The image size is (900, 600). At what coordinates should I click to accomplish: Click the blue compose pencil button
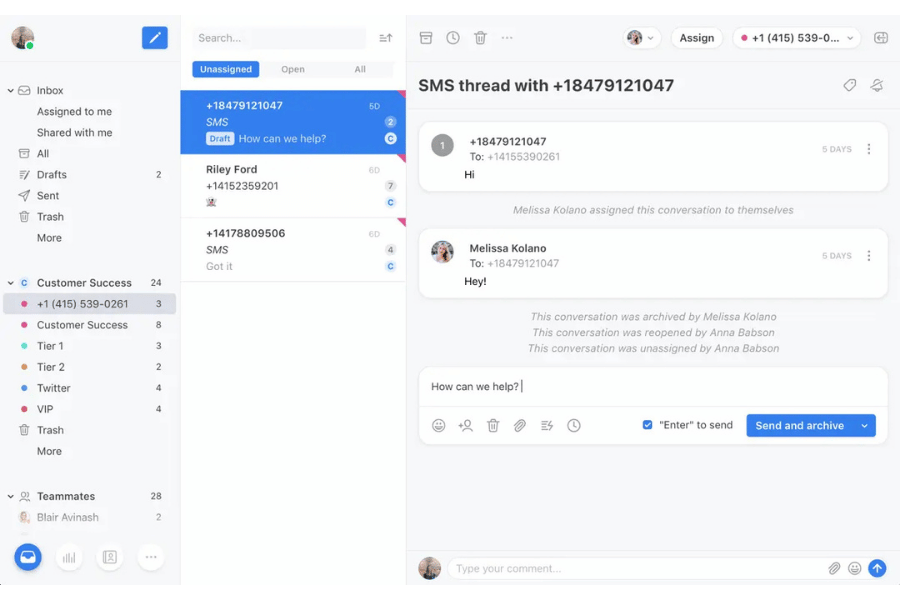point(154,38)
